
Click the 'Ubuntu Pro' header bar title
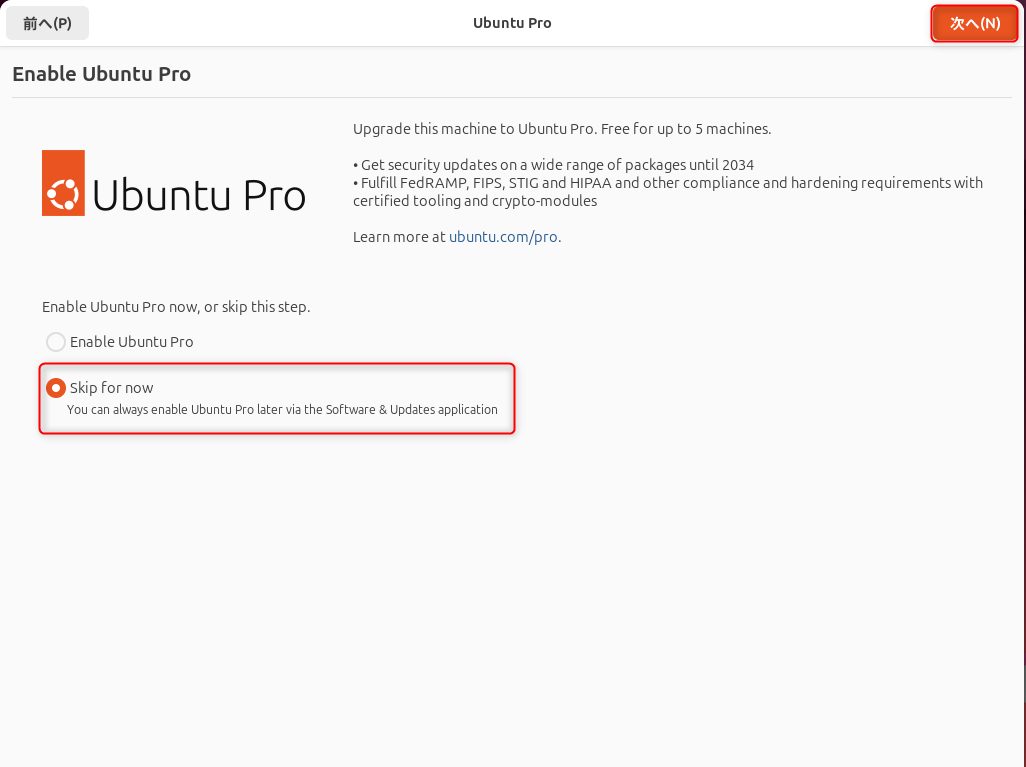coord(512,23)
